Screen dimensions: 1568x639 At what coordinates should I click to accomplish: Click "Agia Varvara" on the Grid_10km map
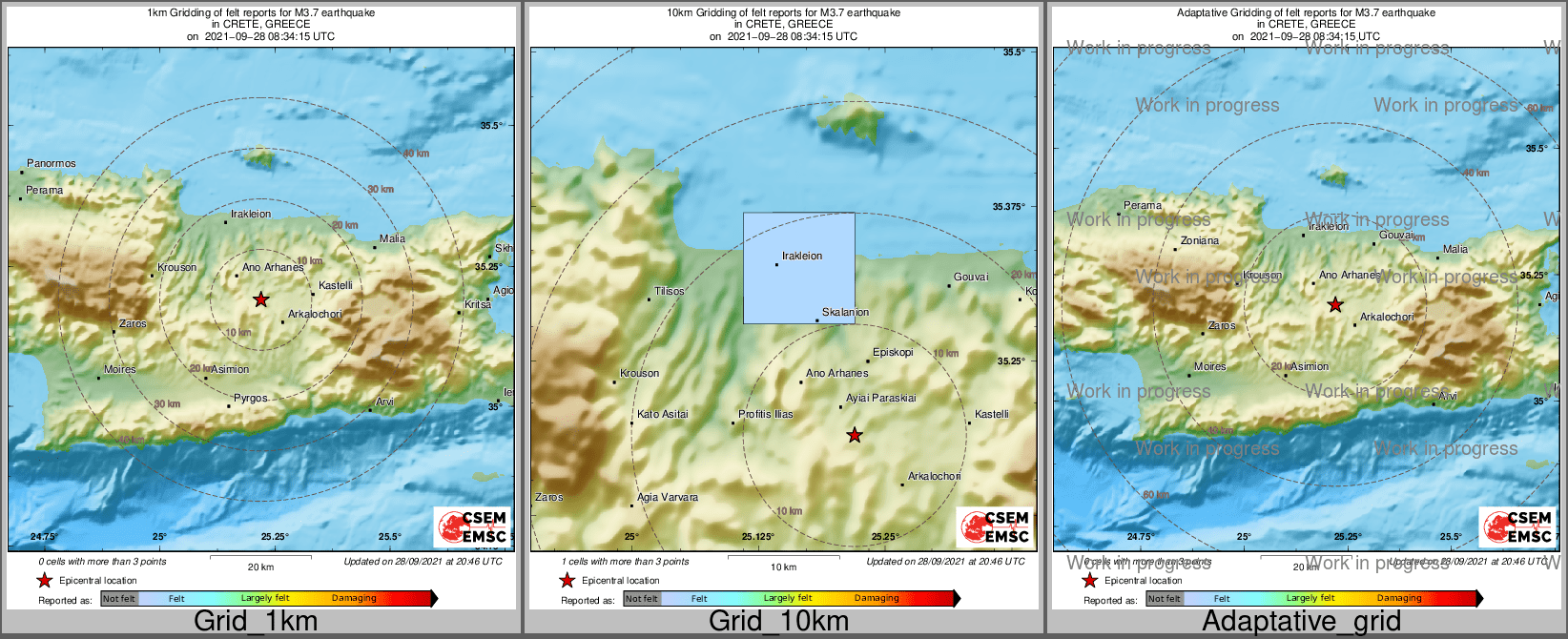(x=668, y=497)
